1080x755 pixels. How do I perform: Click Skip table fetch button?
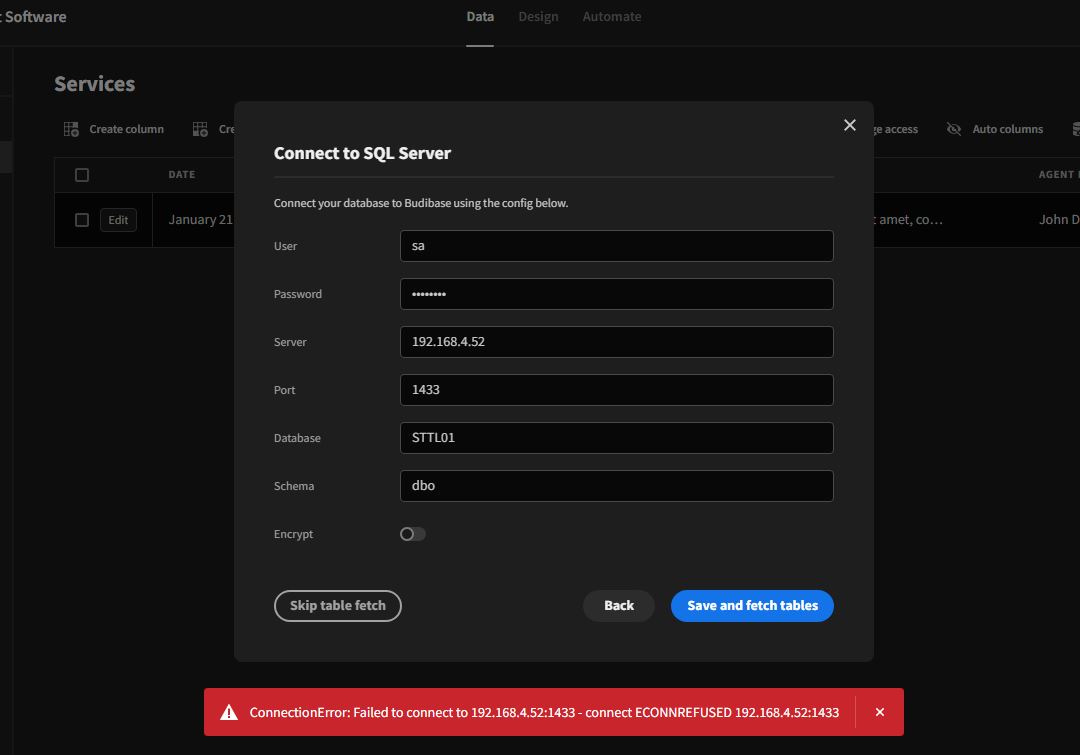click(x=338, y=606)
